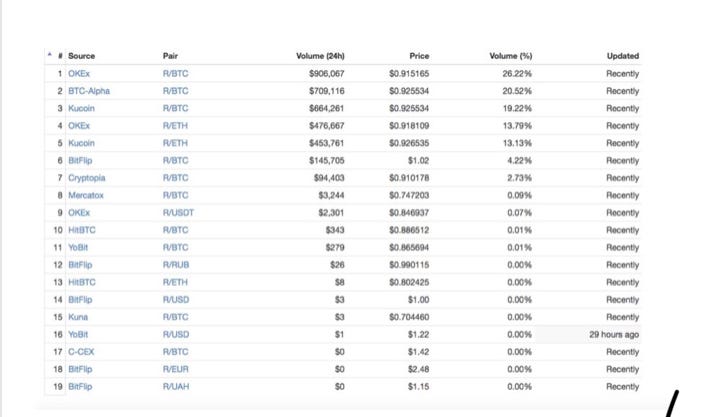Click the Updated column header

[x=623, y=56]
